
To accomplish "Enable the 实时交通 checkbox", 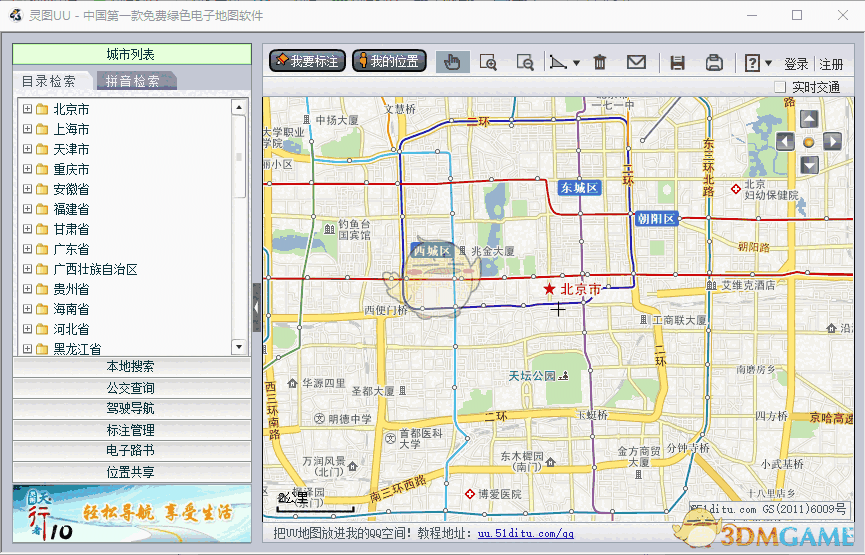I will (780, 87).
